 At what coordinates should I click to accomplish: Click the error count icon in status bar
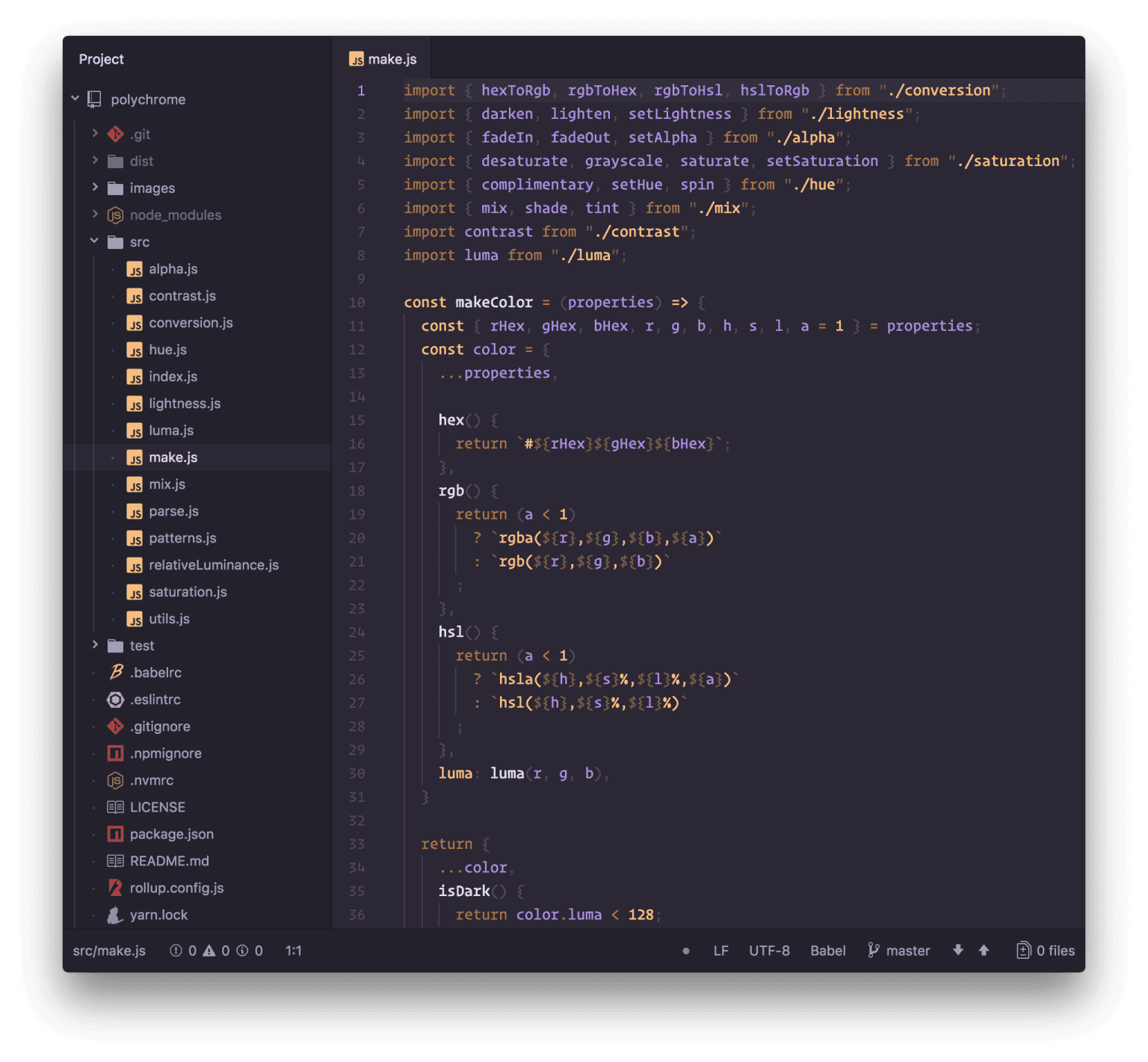(176, 950)
